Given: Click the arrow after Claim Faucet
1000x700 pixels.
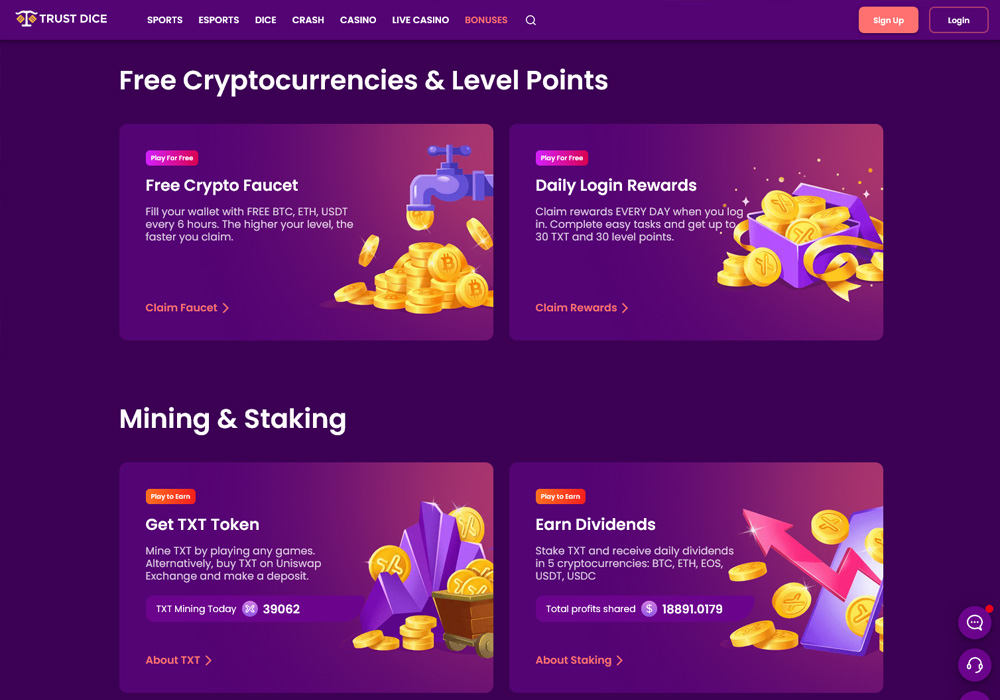Looking at the screenshot, I should 225,308.
